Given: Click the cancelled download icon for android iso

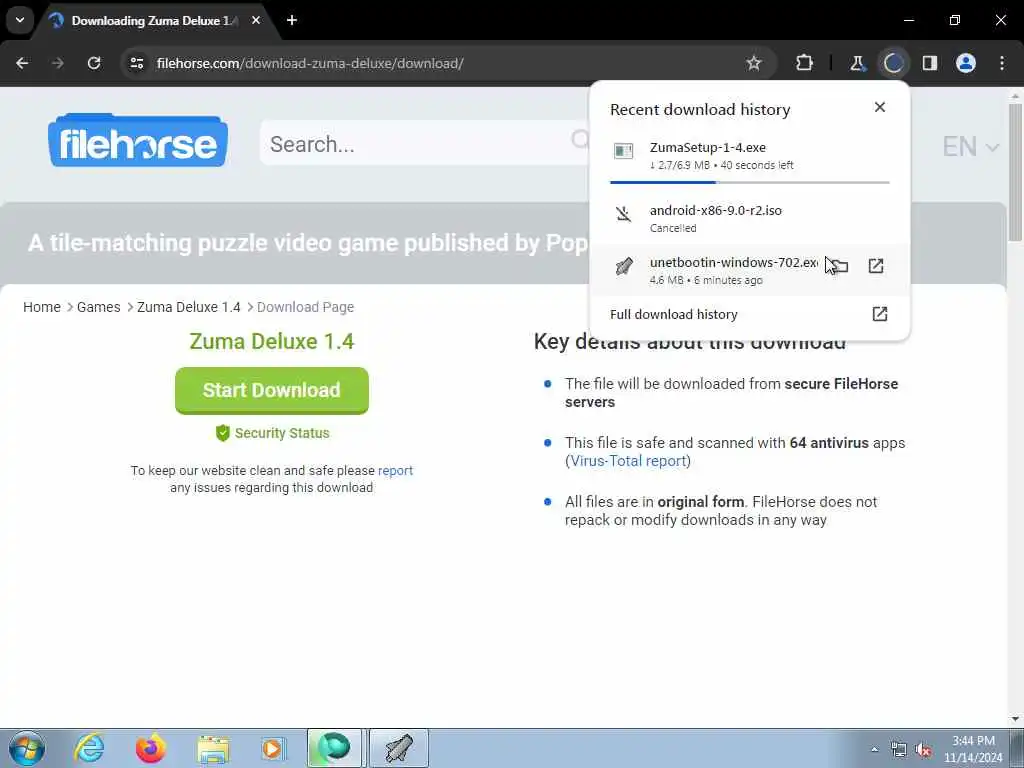Looking at the screenshot, I should pyautogui.click(x=624, y=214).
